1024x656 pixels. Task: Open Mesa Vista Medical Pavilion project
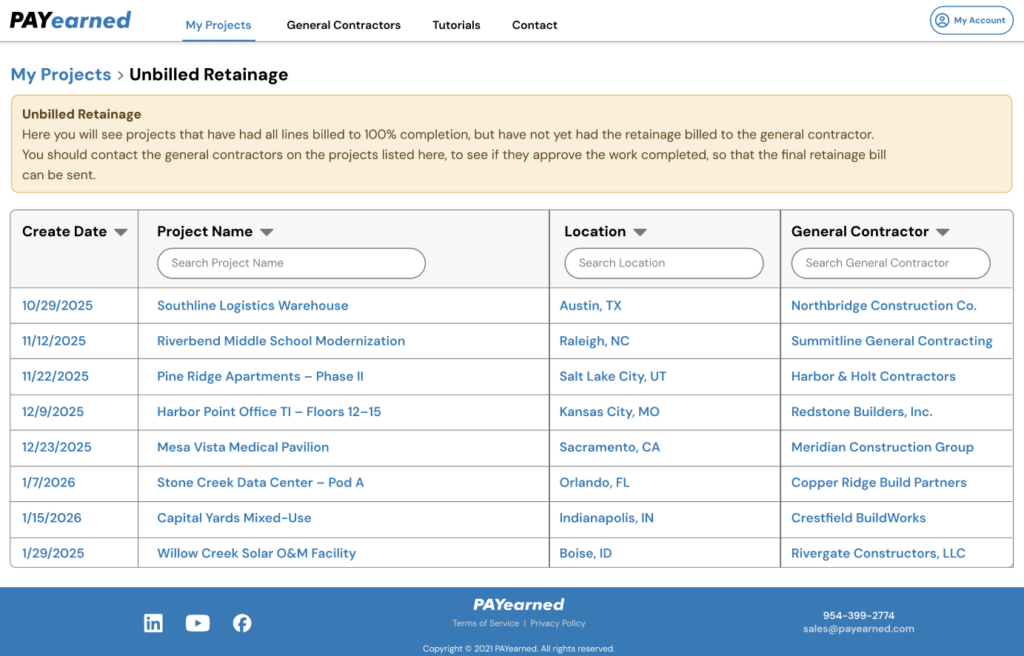pos(243,447)
